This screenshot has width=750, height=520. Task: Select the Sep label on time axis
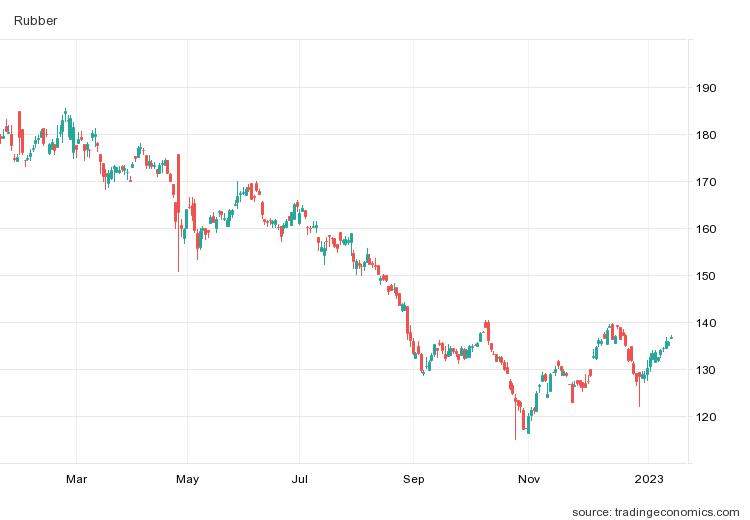(x=413, y=479)
